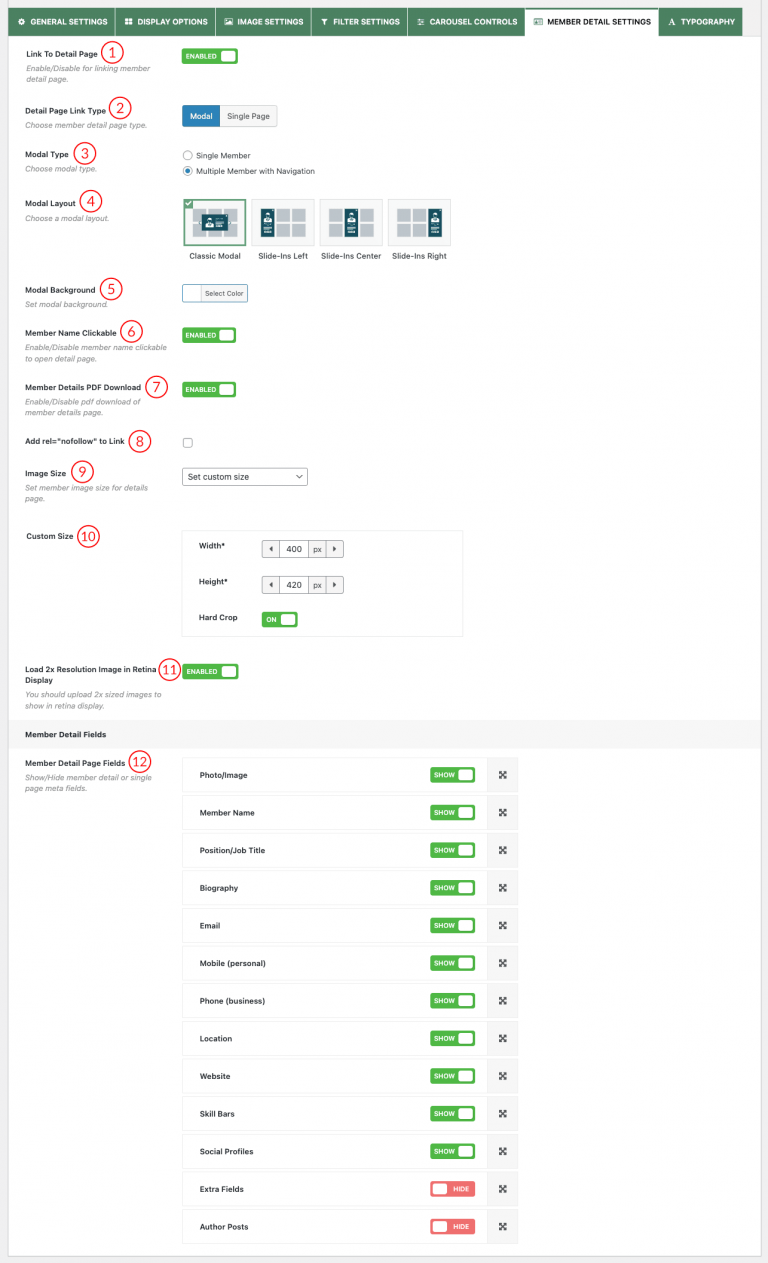Click the 'A' icon on Typography tab

click(673, 21)
